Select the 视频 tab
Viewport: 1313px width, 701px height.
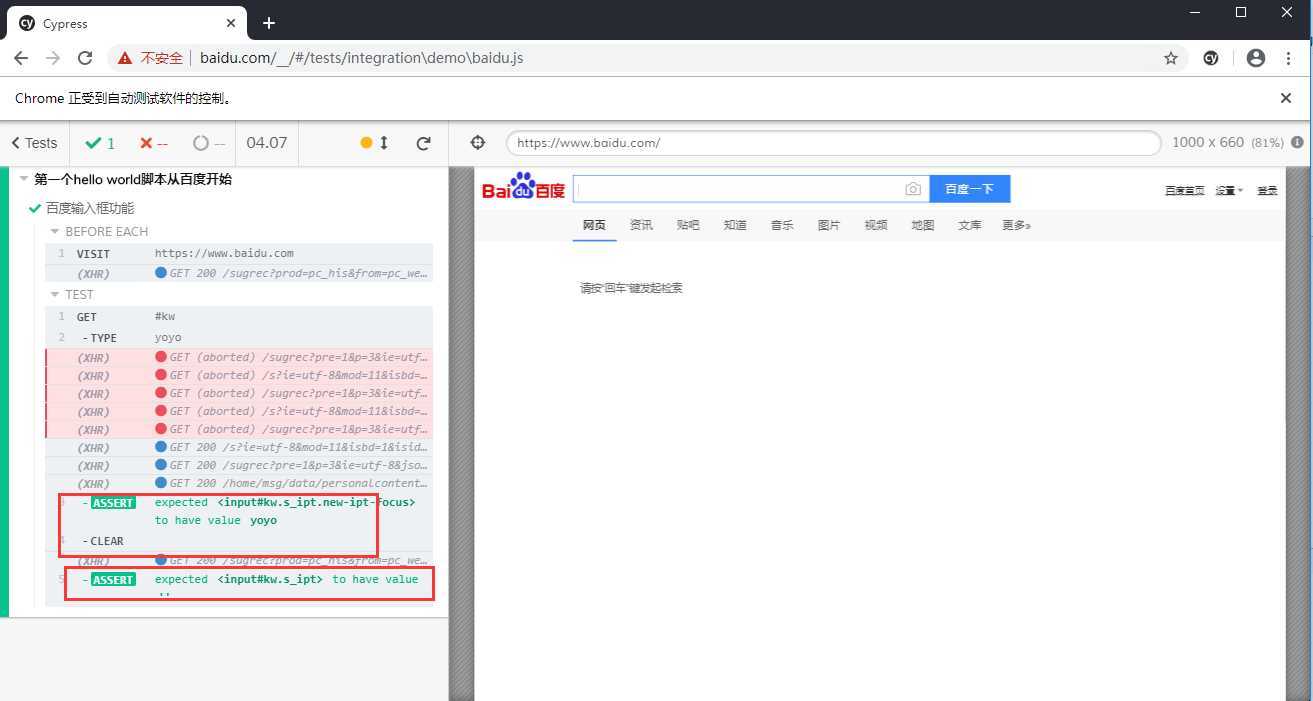[x=876, y=225]
